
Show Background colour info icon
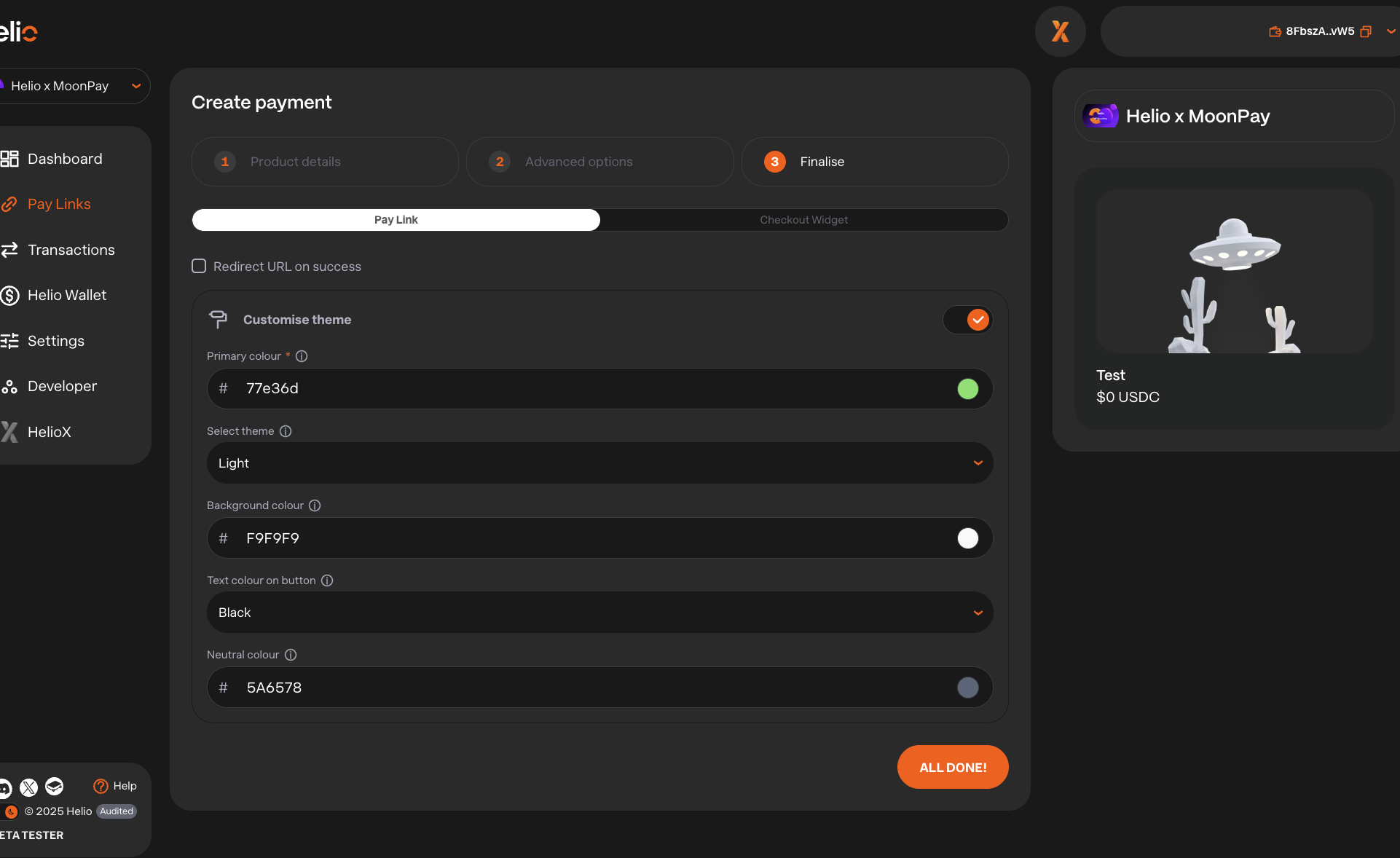pos(315,505)
